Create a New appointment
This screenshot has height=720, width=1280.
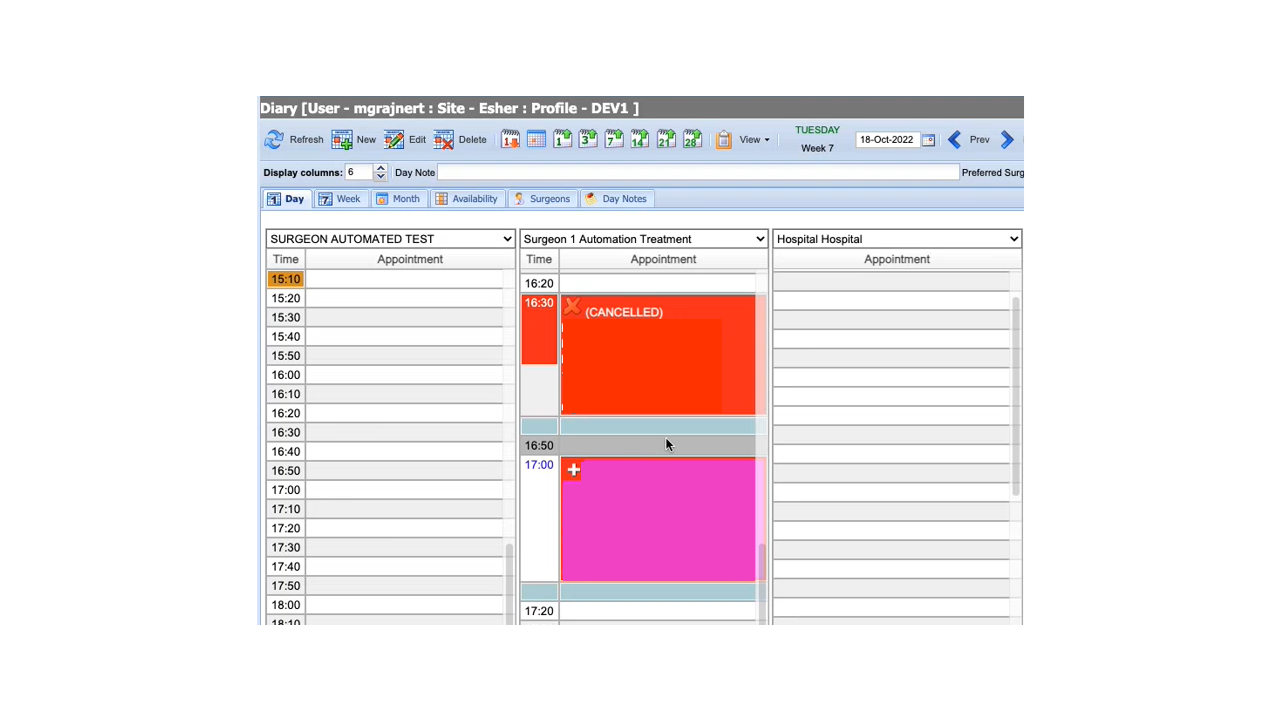(x=354, y=140)
